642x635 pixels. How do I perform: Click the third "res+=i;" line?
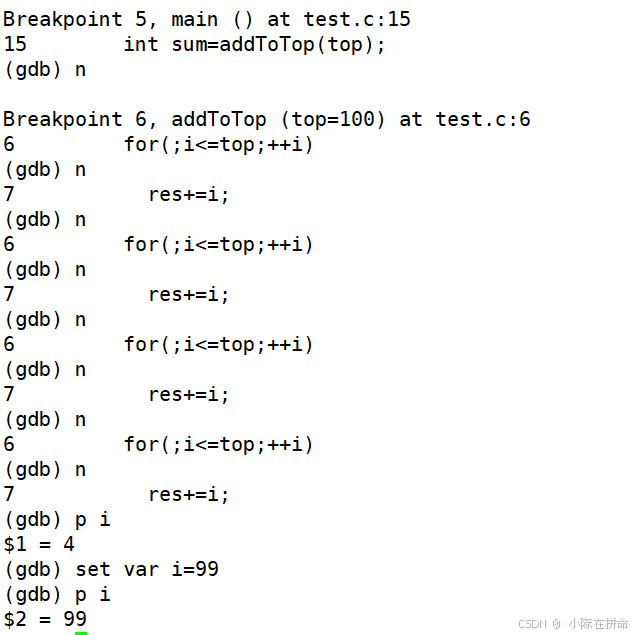pyautogui.click(x=188, y=394)
